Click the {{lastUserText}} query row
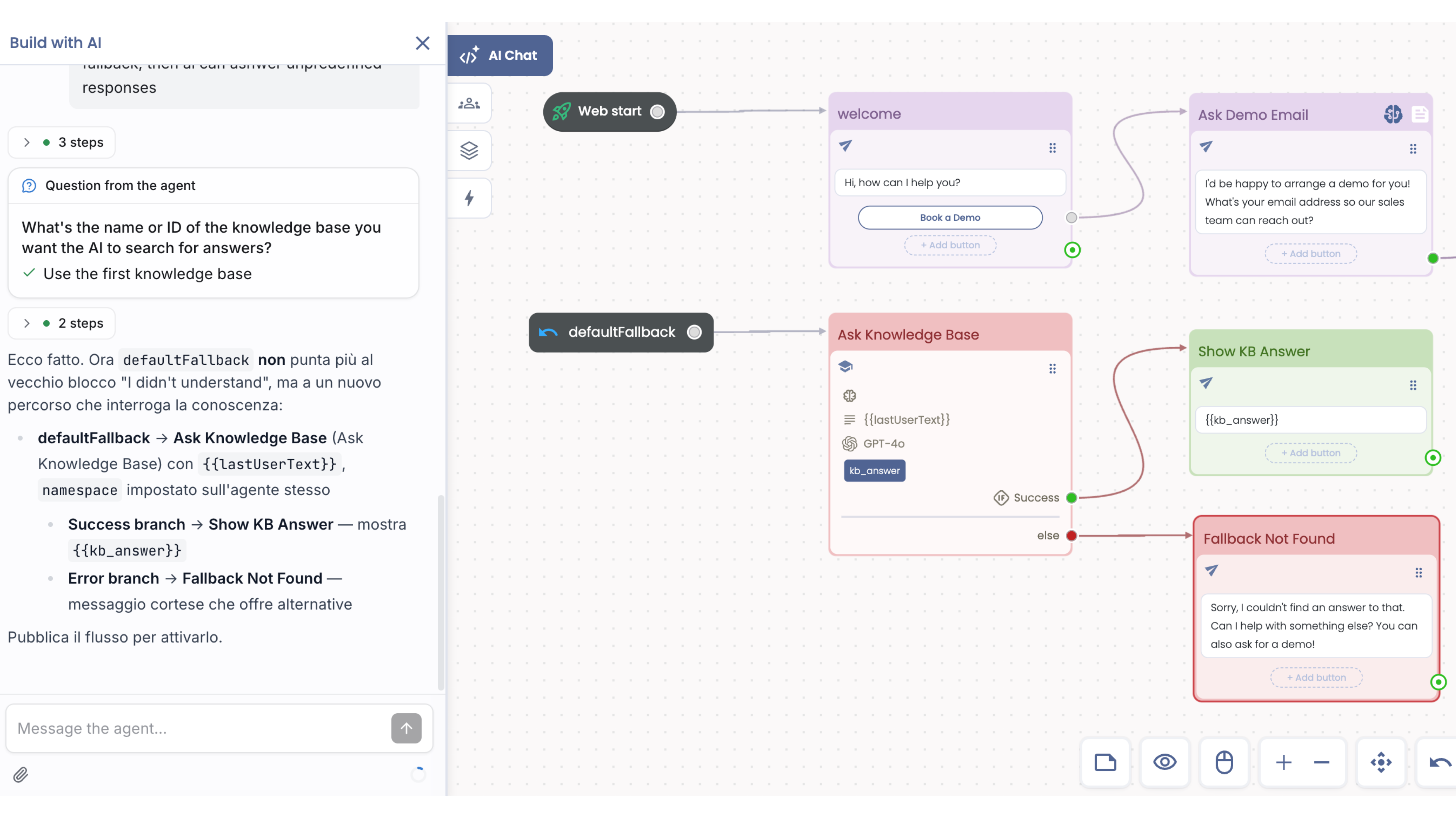The image size is (1456, 819). [896, 420]
